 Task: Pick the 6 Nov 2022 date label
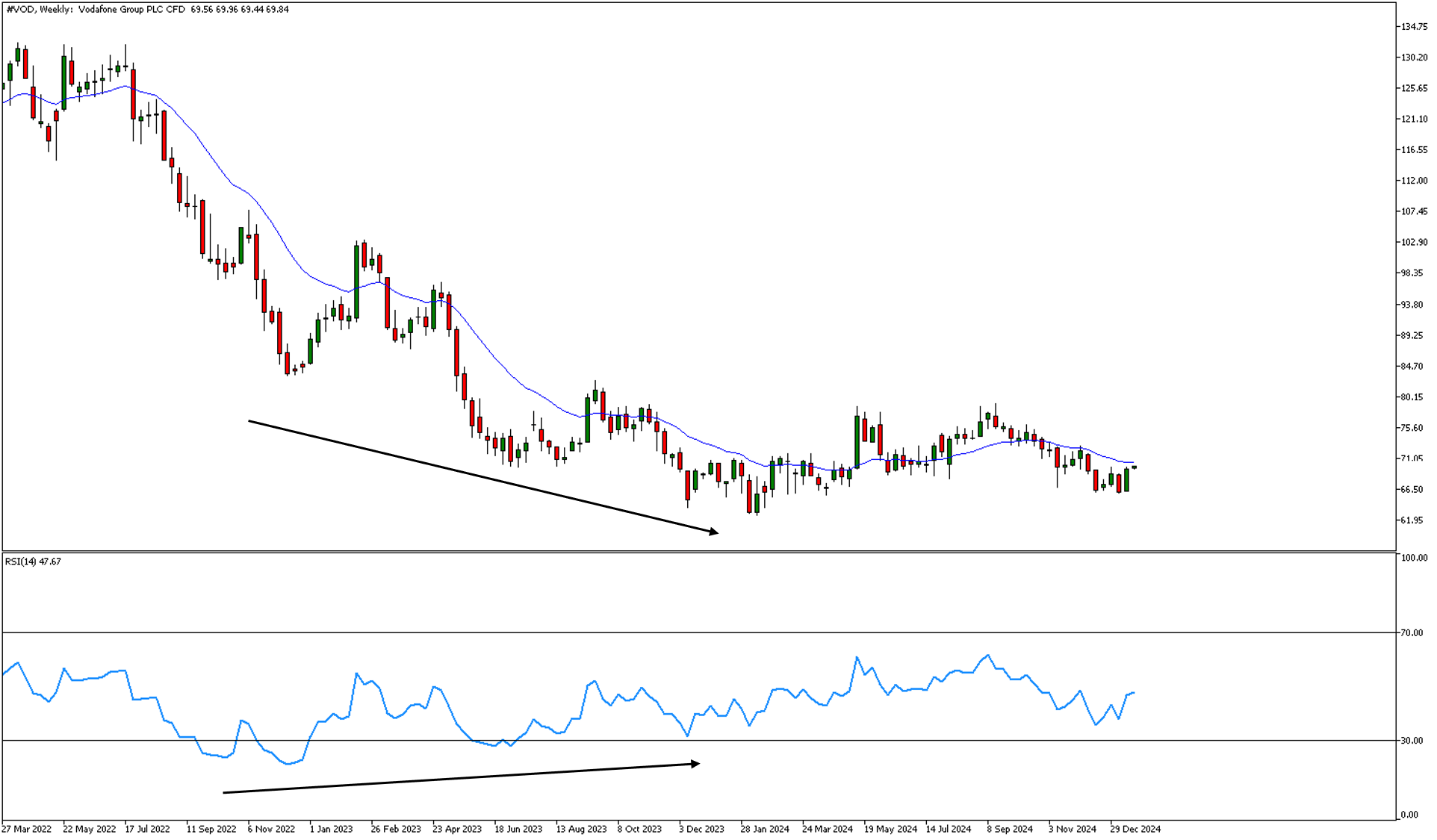pos(272,830)
